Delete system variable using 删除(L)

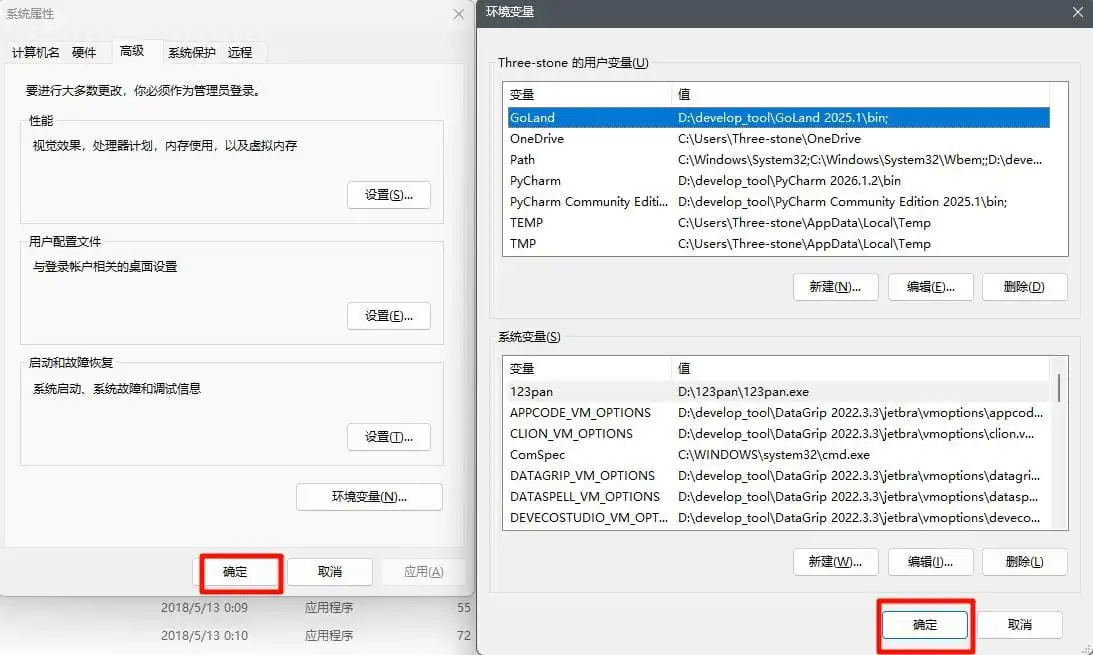coord(1025,562)
